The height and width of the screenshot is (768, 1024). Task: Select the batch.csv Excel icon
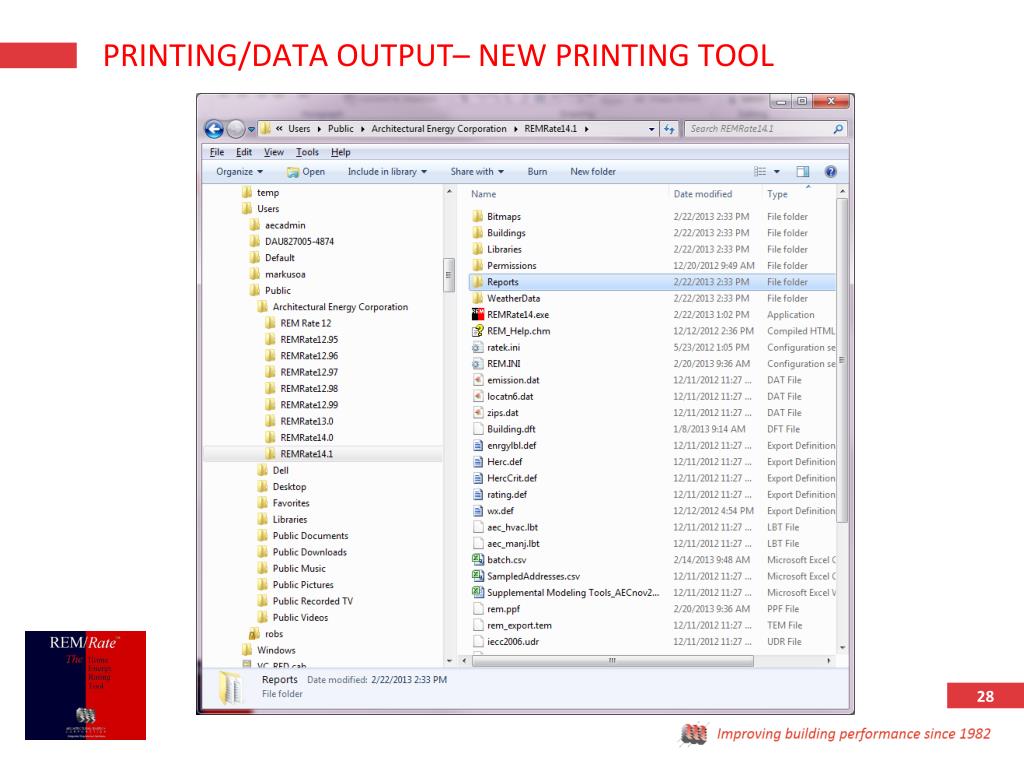[x=477, y=560]
